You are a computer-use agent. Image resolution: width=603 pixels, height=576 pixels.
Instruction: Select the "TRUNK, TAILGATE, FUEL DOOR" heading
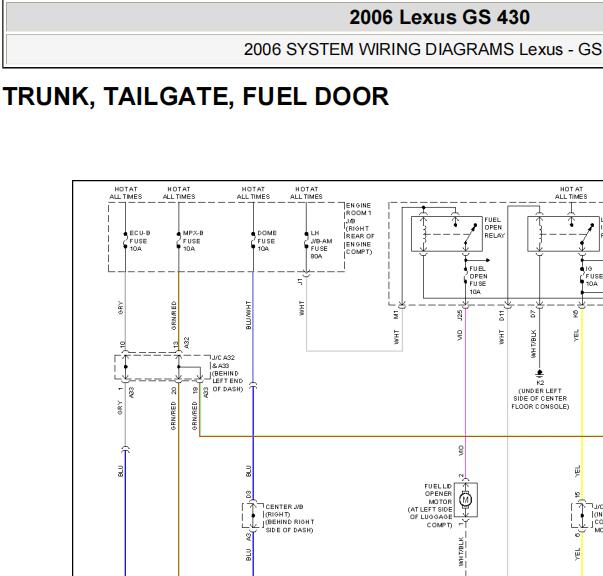(x=196, y=96)
